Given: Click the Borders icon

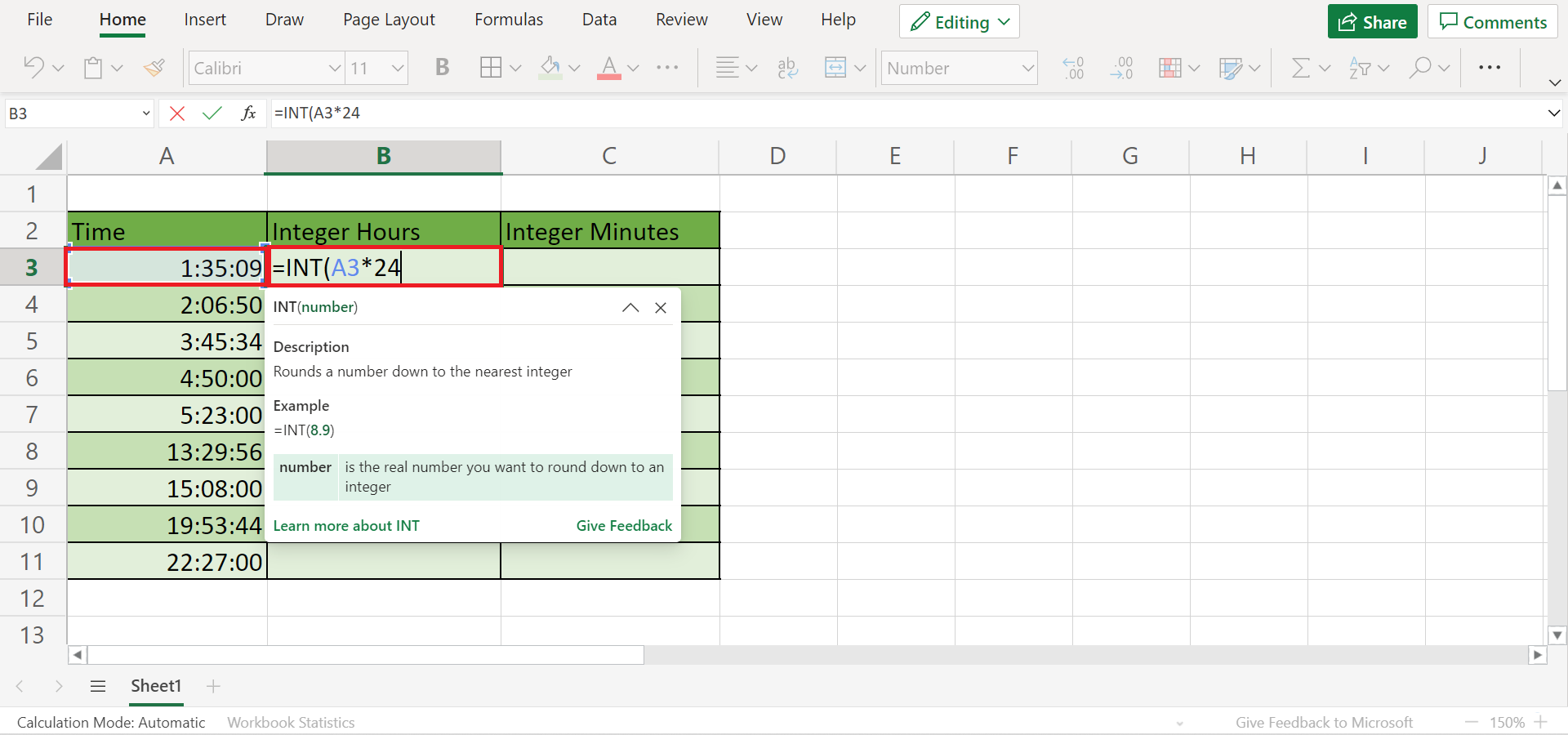Looking at the screenshot, I should click(x=491, y=68).
